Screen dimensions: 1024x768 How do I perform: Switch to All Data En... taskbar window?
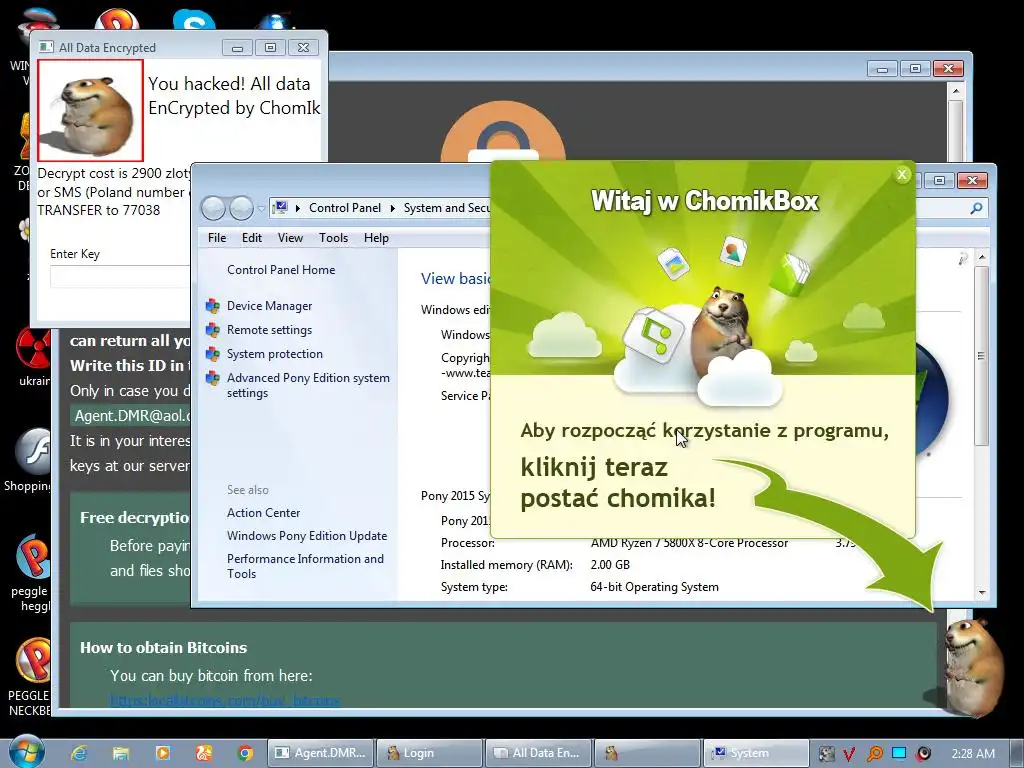[x=539, y=753]
